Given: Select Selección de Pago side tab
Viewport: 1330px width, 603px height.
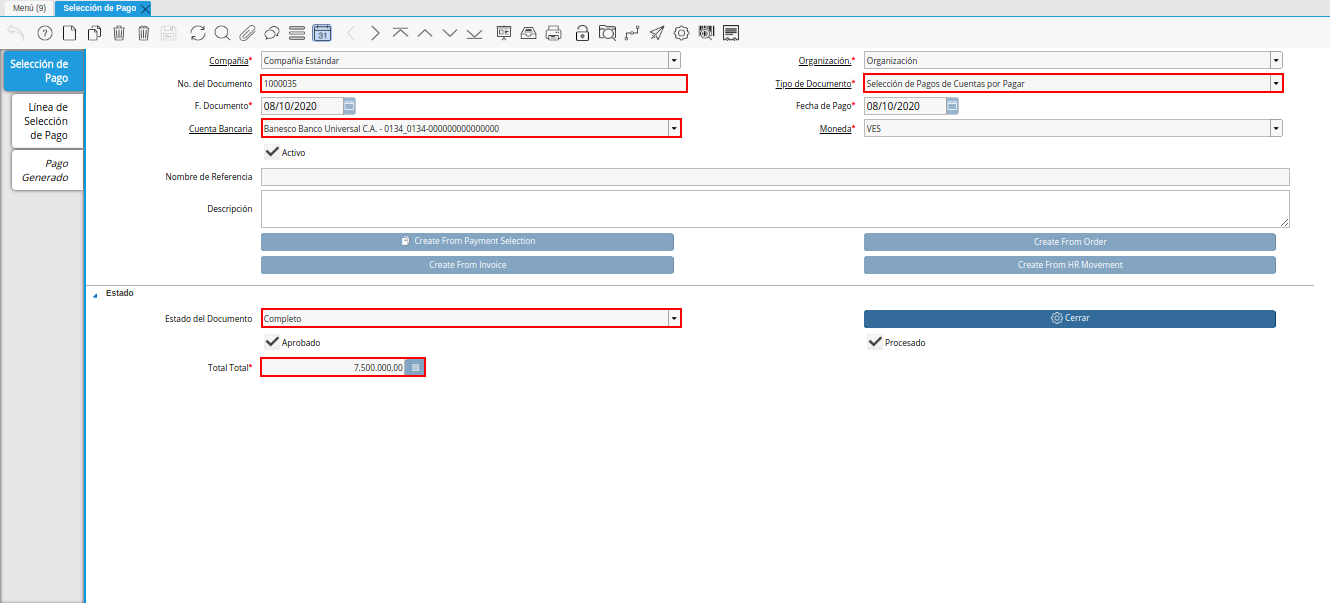Looking at the screenshot, I should click(43, 71).
